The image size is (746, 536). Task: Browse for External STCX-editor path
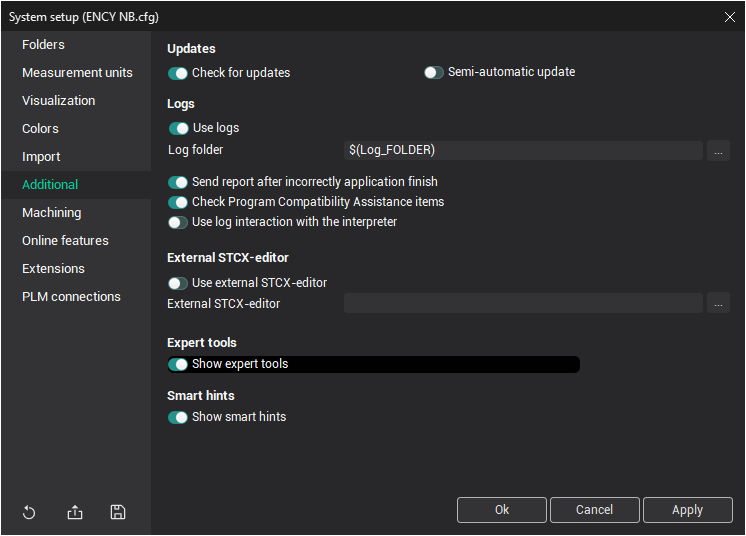718,303
